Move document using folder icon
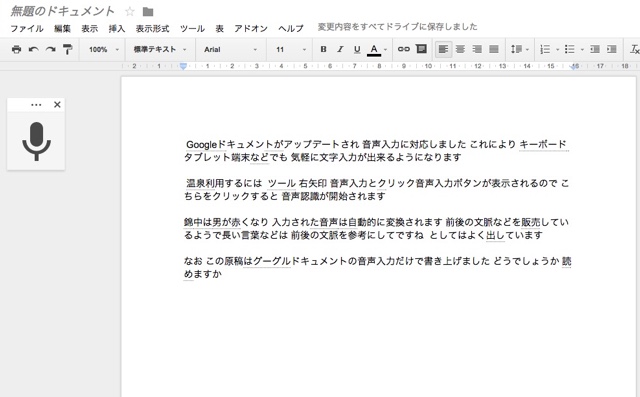This screenshot has width=640, height=397. (148, 12)
